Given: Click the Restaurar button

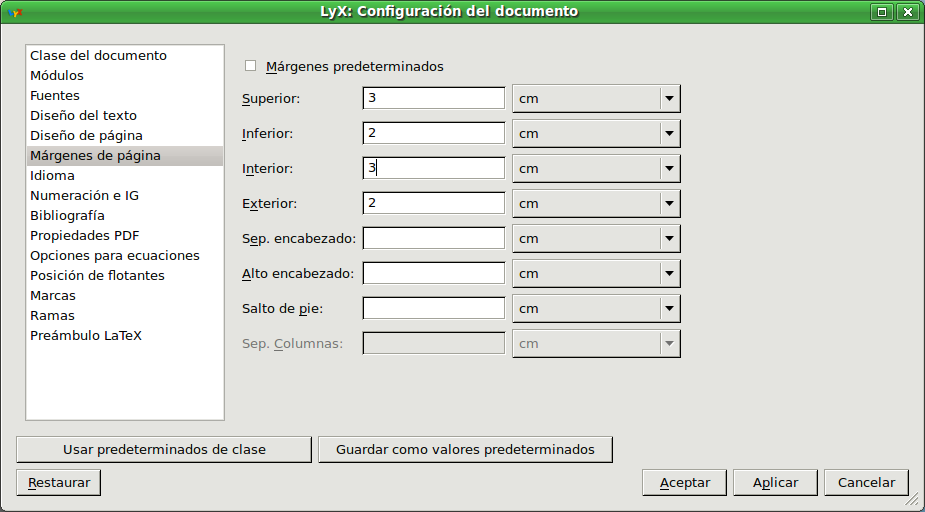Looking at the screenshot, I should (59, 483).
